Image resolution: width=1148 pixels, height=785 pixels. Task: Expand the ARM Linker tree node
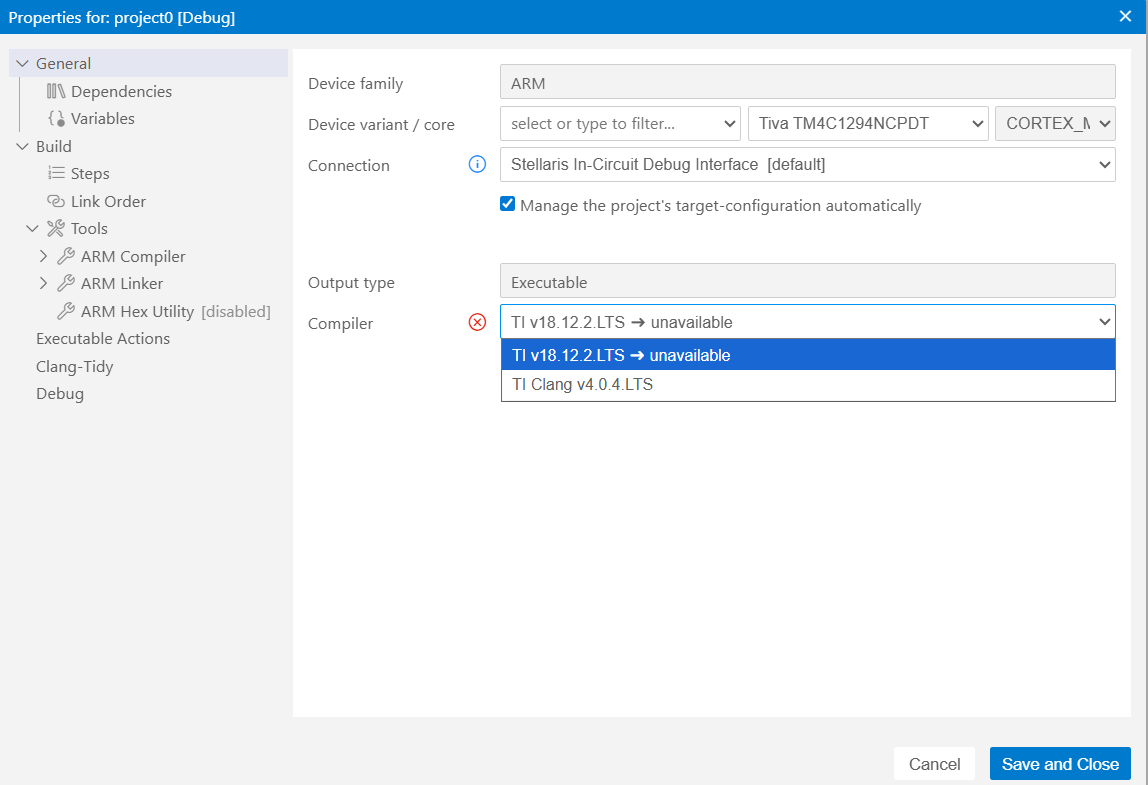43,284
